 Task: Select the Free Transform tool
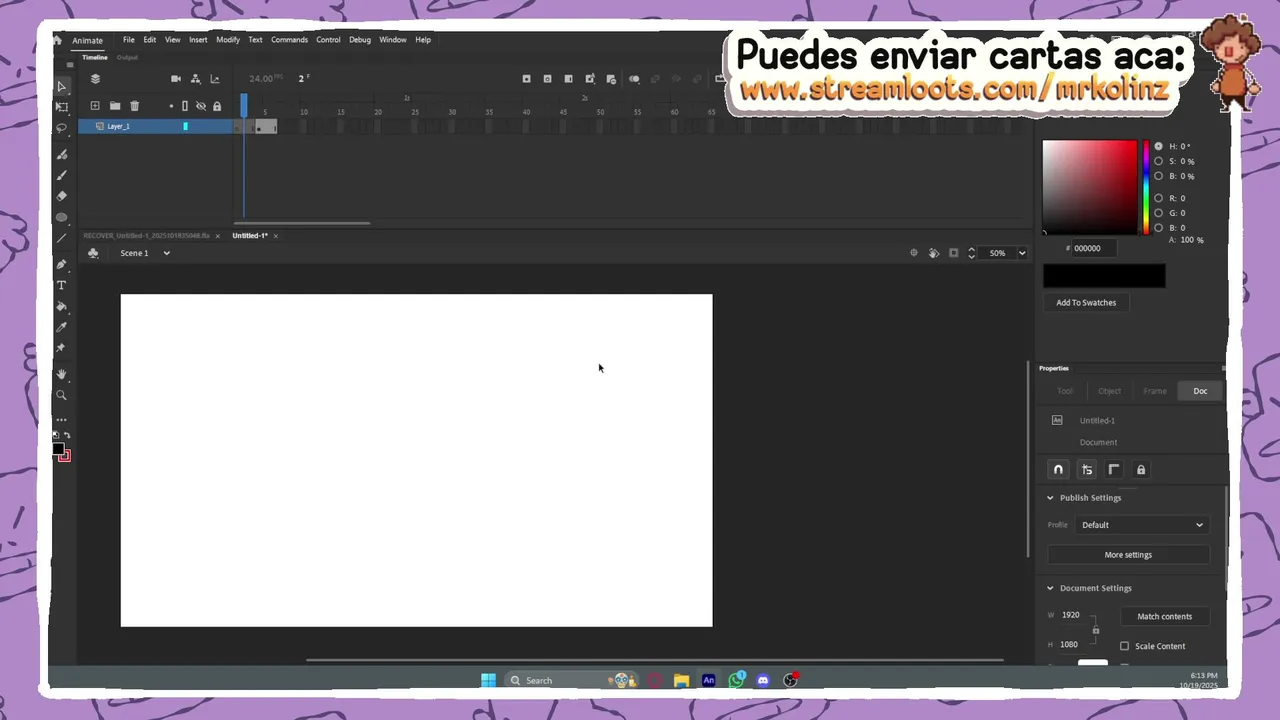point(61,107)
